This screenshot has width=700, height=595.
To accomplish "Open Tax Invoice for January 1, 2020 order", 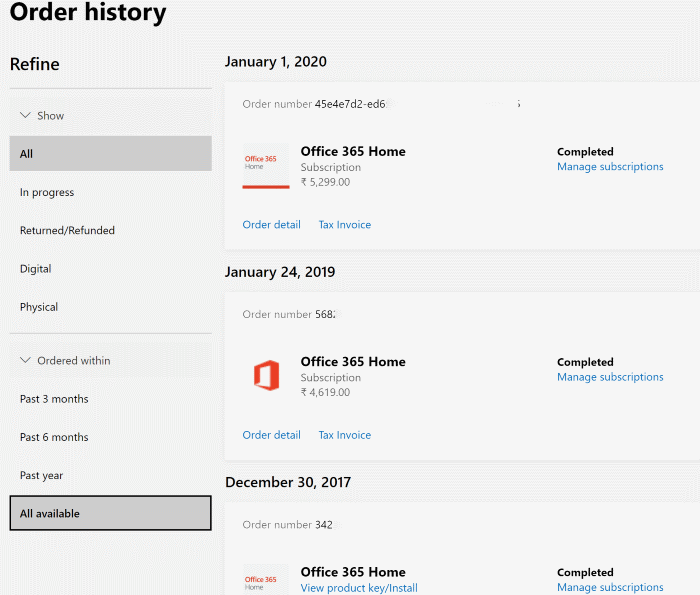I will tap(345, 225).
